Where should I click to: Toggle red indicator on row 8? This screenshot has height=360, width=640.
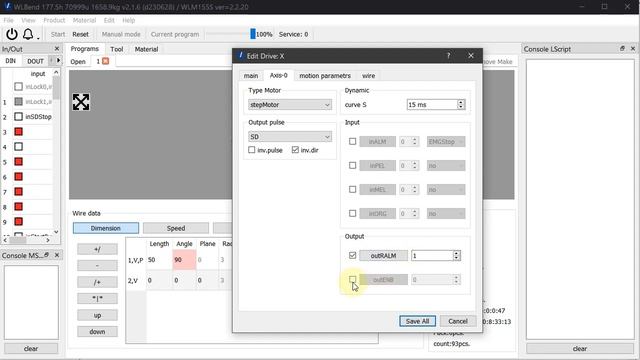point(18,207)
